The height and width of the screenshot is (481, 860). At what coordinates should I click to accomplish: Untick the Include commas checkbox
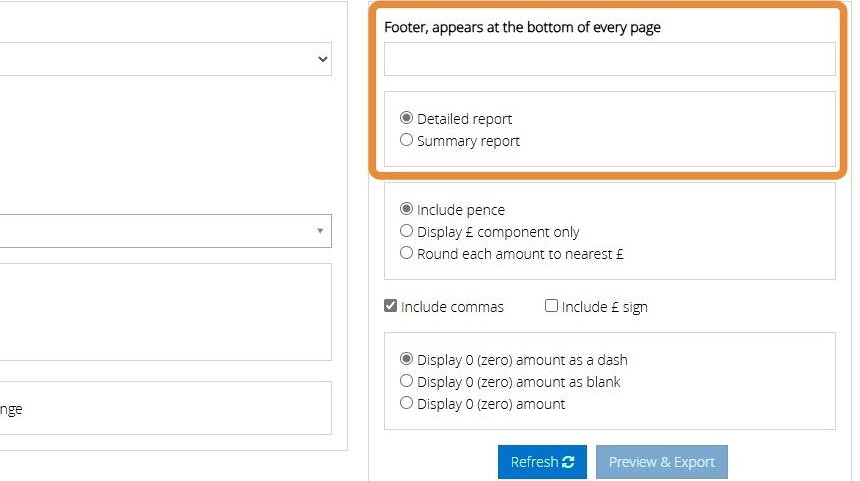pyautogui.click(x=391, y=306)
